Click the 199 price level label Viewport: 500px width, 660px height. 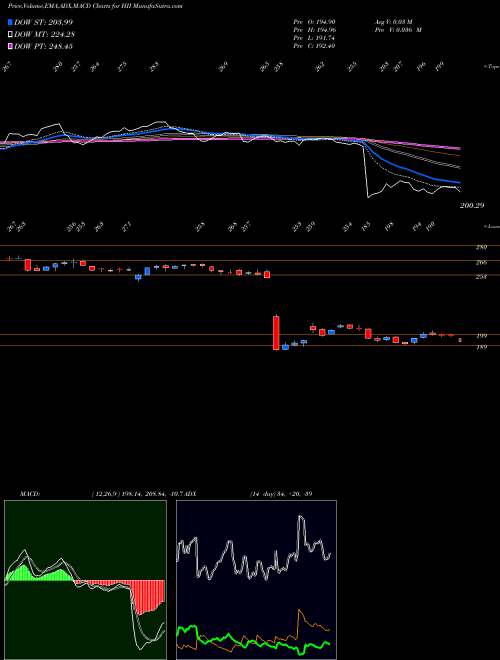(481, 335)
